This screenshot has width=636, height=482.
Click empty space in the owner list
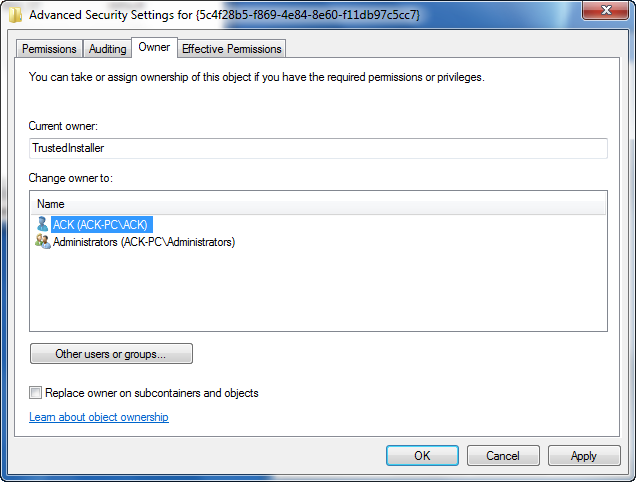click(318, 295)
